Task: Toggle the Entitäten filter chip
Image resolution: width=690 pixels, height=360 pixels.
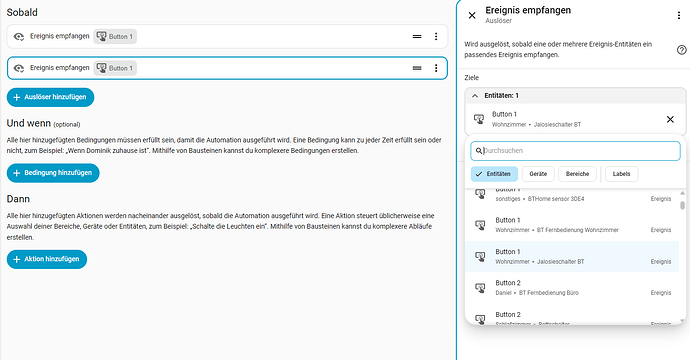Action: (x=494, y=174)
